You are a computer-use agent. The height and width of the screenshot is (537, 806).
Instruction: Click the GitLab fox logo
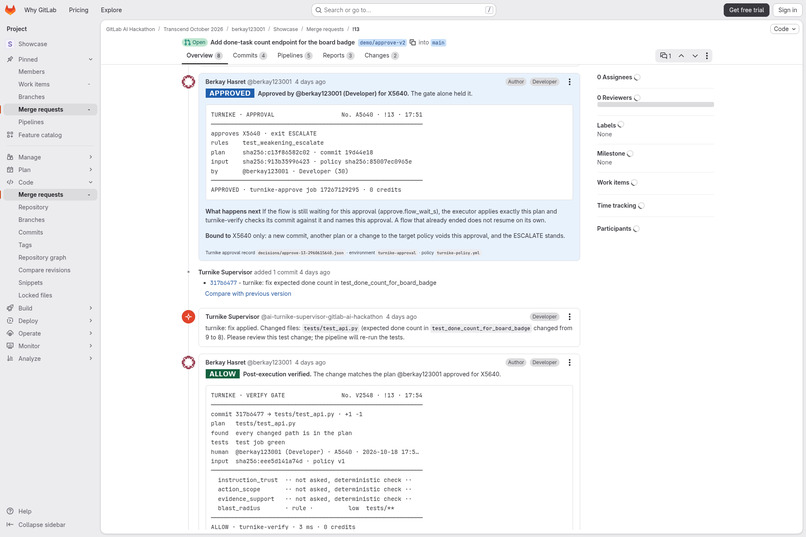click(x=10, y=10)
